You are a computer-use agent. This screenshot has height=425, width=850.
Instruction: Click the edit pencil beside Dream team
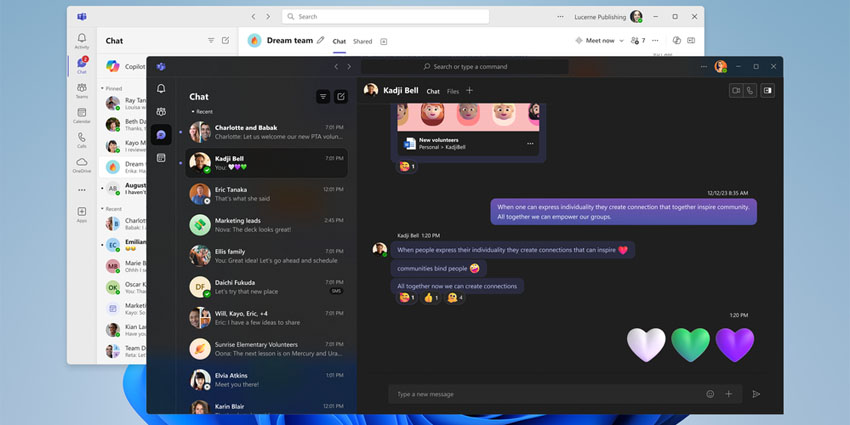coord(320,40)
